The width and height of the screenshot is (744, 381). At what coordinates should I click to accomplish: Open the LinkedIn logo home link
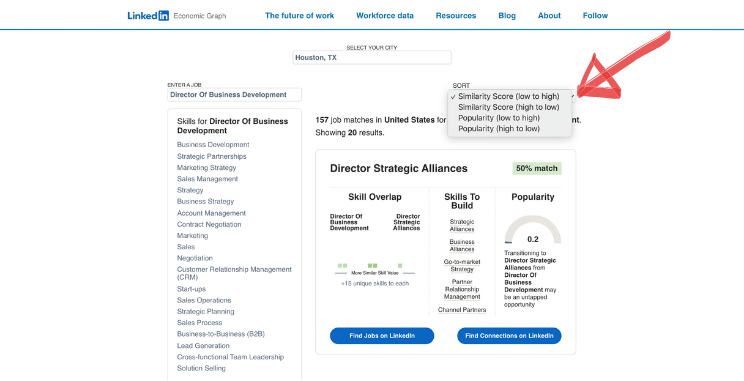pyautogui.click(x=148, y=16)
